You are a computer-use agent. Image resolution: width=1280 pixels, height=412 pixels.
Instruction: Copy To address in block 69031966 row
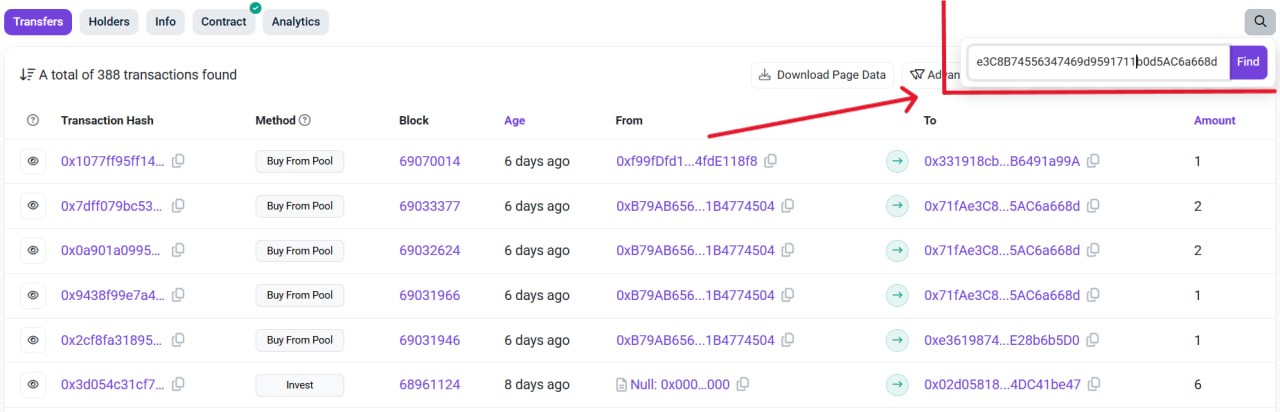pyautogui.click(x=1094, y=295)
